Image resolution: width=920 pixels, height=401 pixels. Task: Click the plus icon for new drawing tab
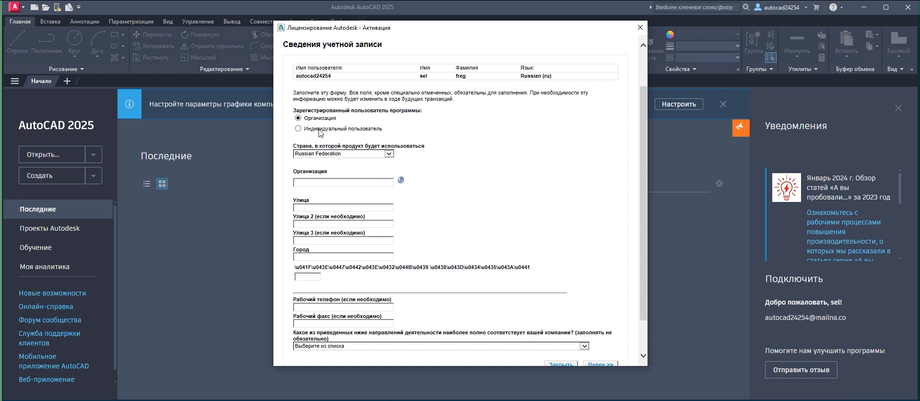coord(67,81)
